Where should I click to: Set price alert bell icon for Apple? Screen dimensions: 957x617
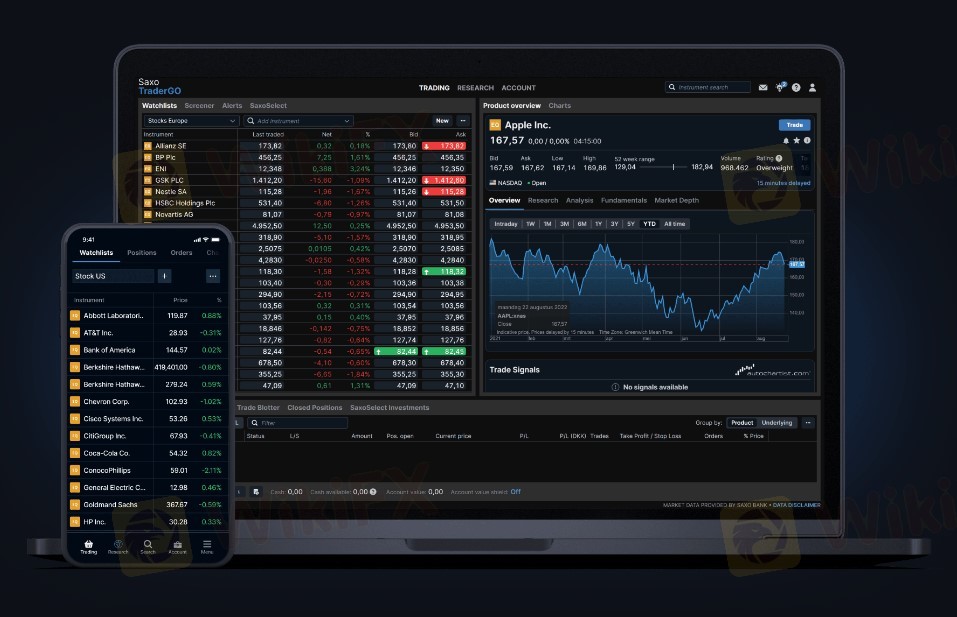tap(785, 140)
